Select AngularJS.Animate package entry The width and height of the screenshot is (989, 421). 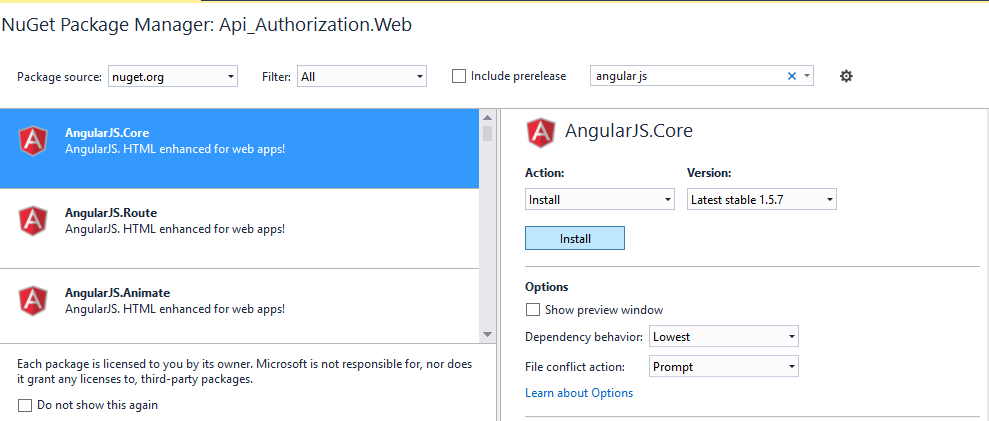[x=240, y=306]
